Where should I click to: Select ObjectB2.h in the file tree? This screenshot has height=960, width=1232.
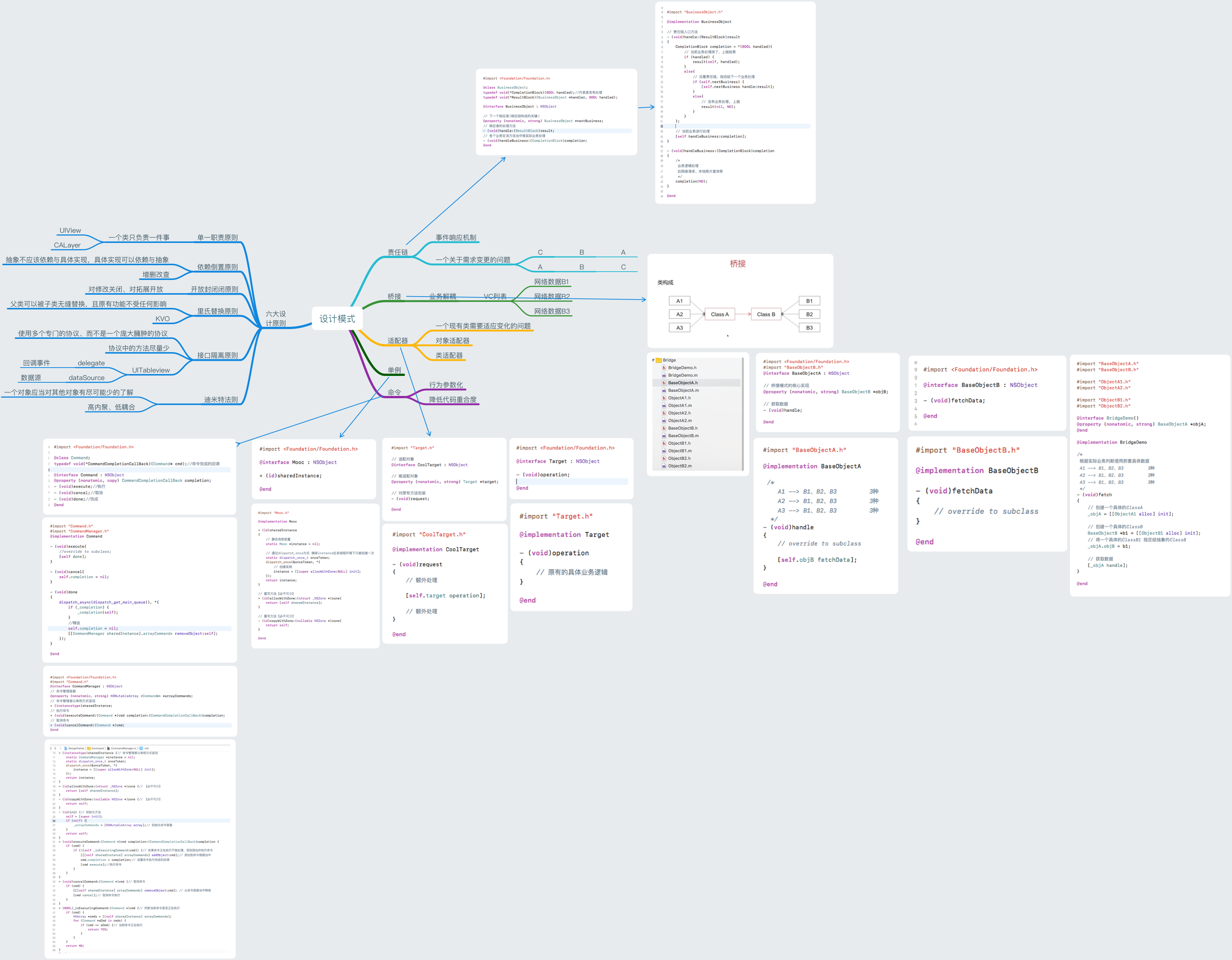(679, 459)
